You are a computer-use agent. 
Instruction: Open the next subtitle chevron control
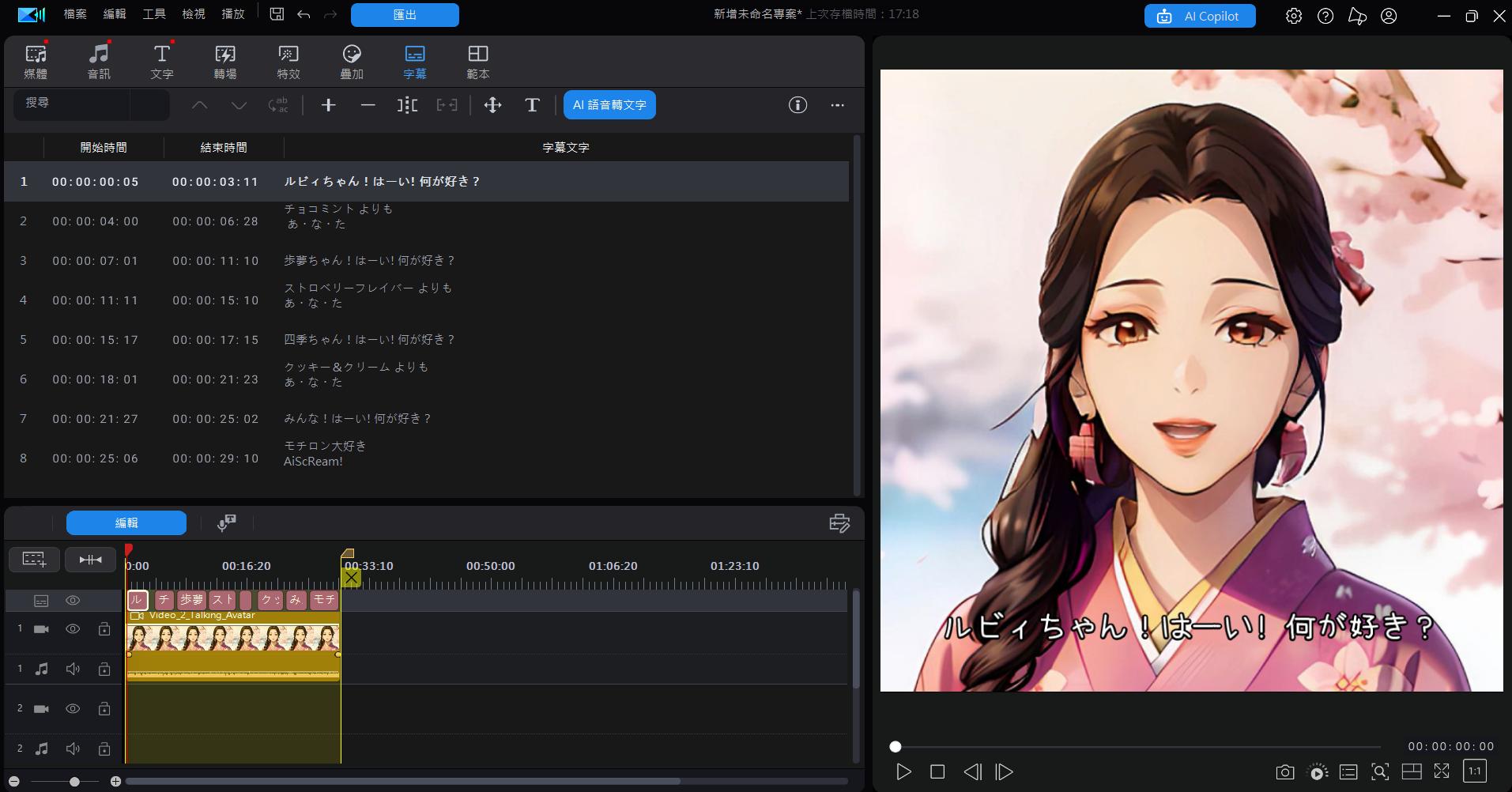coord(239,104)
